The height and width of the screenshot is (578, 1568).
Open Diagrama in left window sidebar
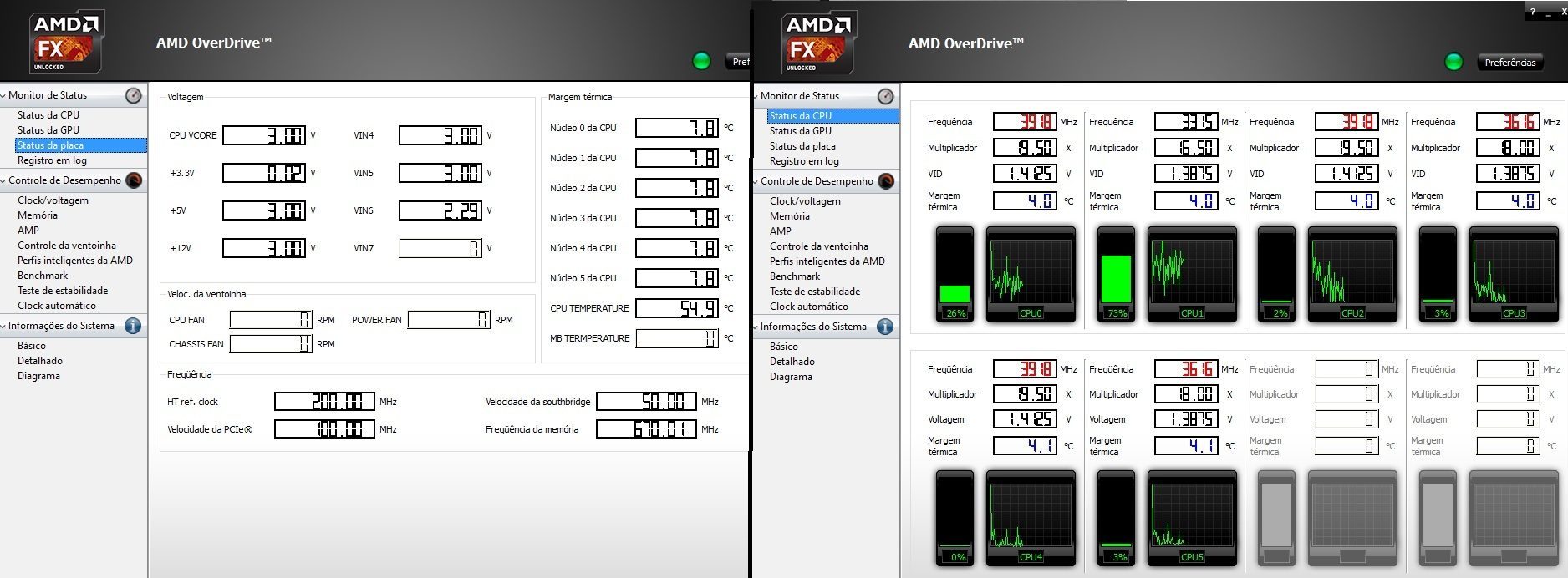(38, 376)
